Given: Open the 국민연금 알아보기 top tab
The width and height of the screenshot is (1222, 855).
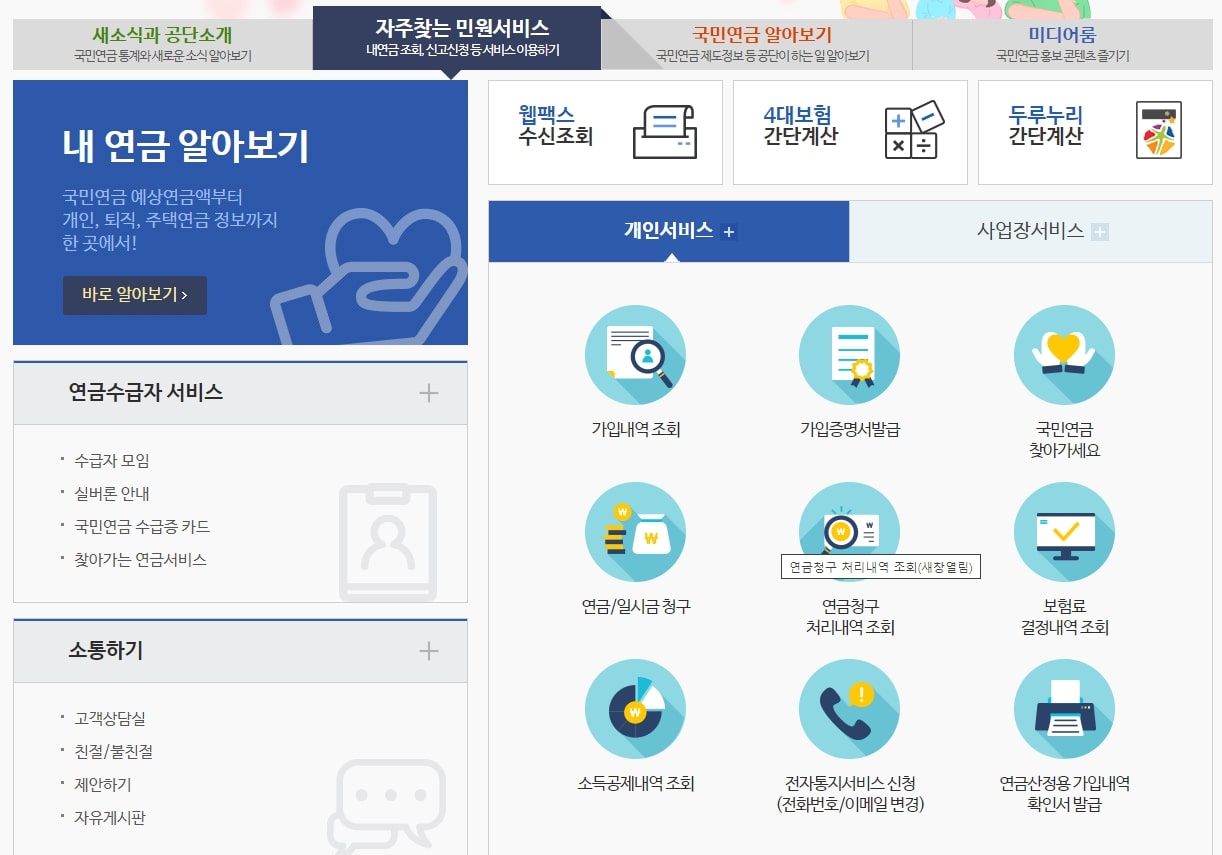Looking at the screenshot, I should coord(762,45).
